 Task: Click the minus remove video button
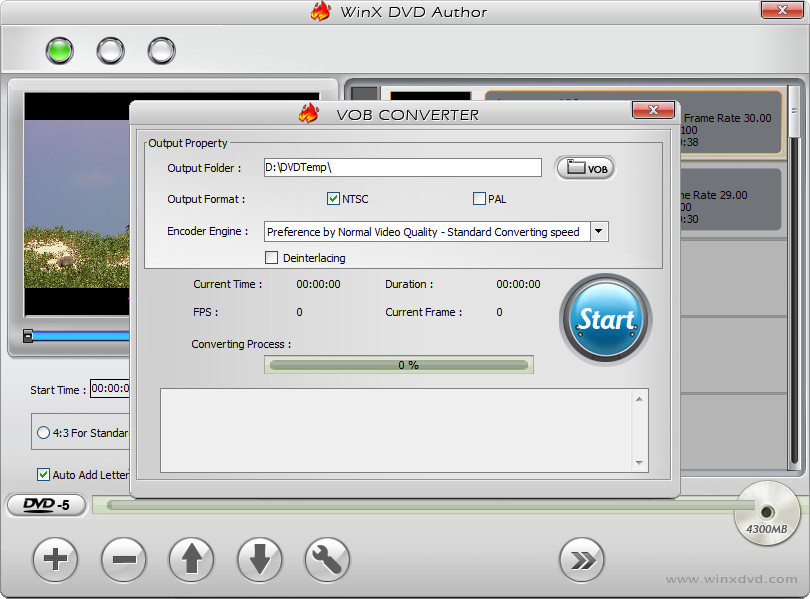pos(124,559)
